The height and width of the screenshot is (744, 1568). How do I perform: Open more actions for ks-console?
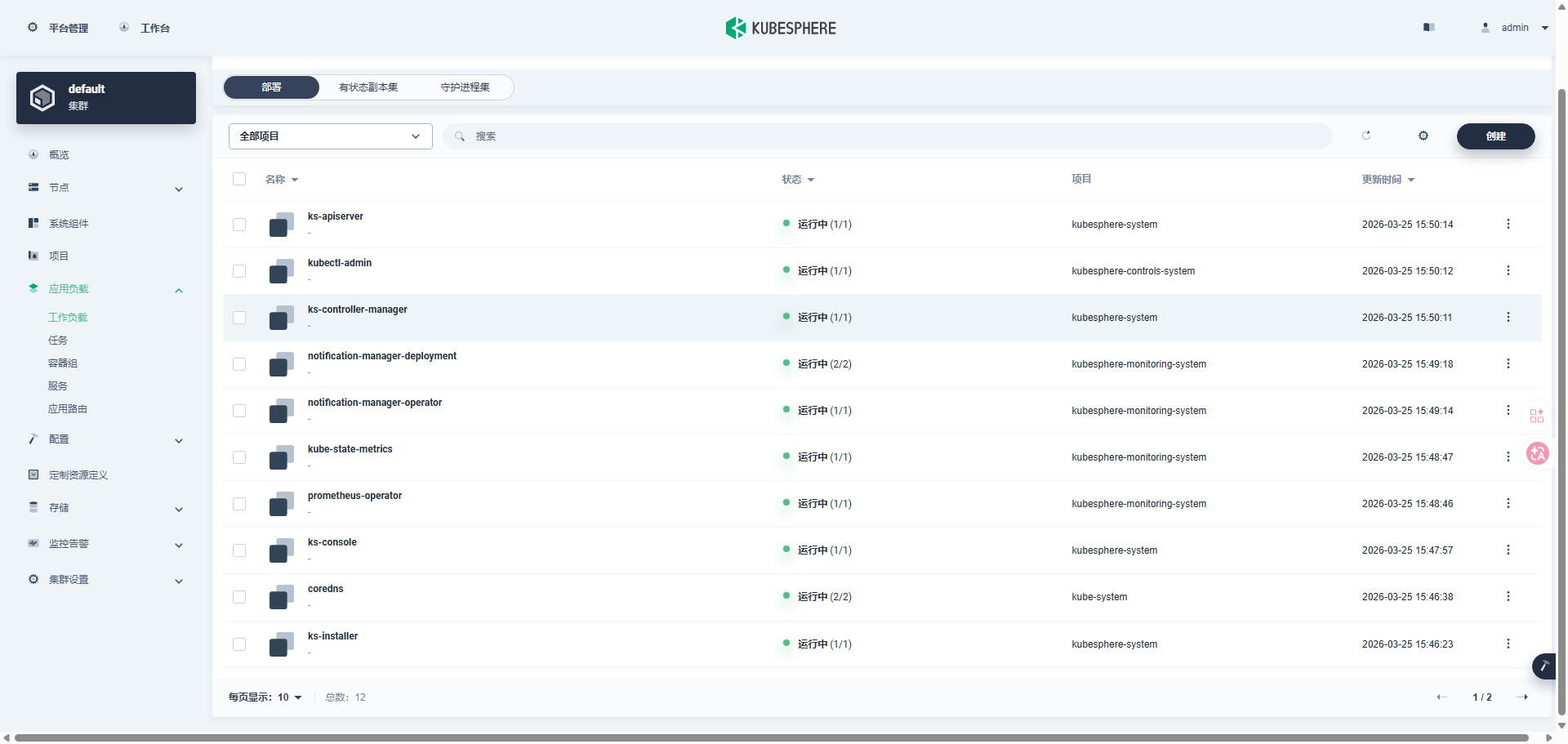tap(1508, 550)
